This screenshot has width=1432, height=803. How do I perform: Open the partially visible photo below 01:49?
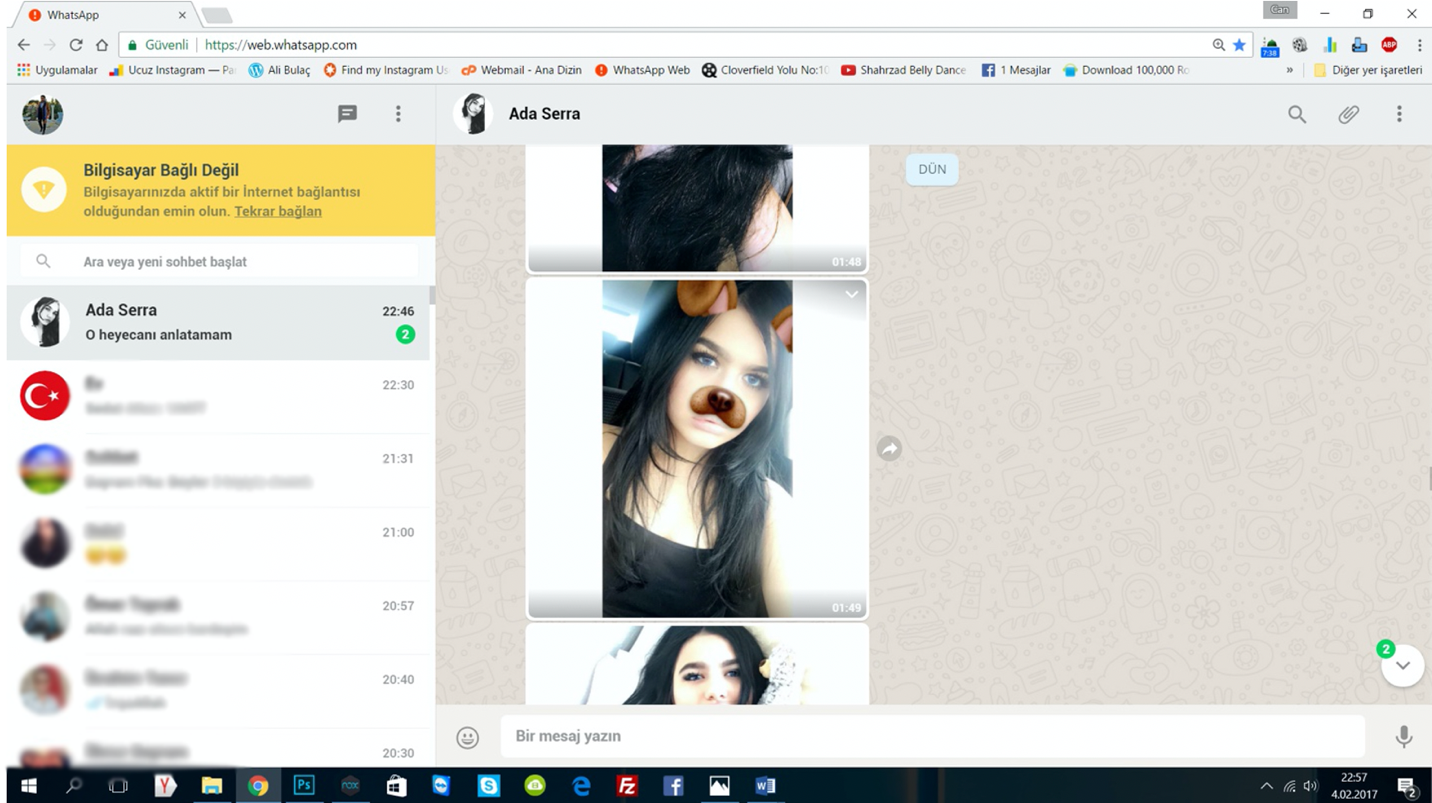[x=697, y=664]
